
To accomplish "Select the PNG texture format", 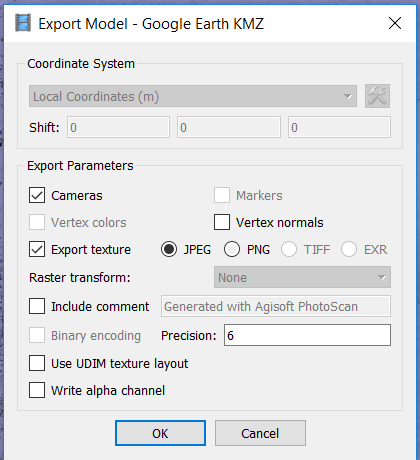I will (x=232, y=249).
